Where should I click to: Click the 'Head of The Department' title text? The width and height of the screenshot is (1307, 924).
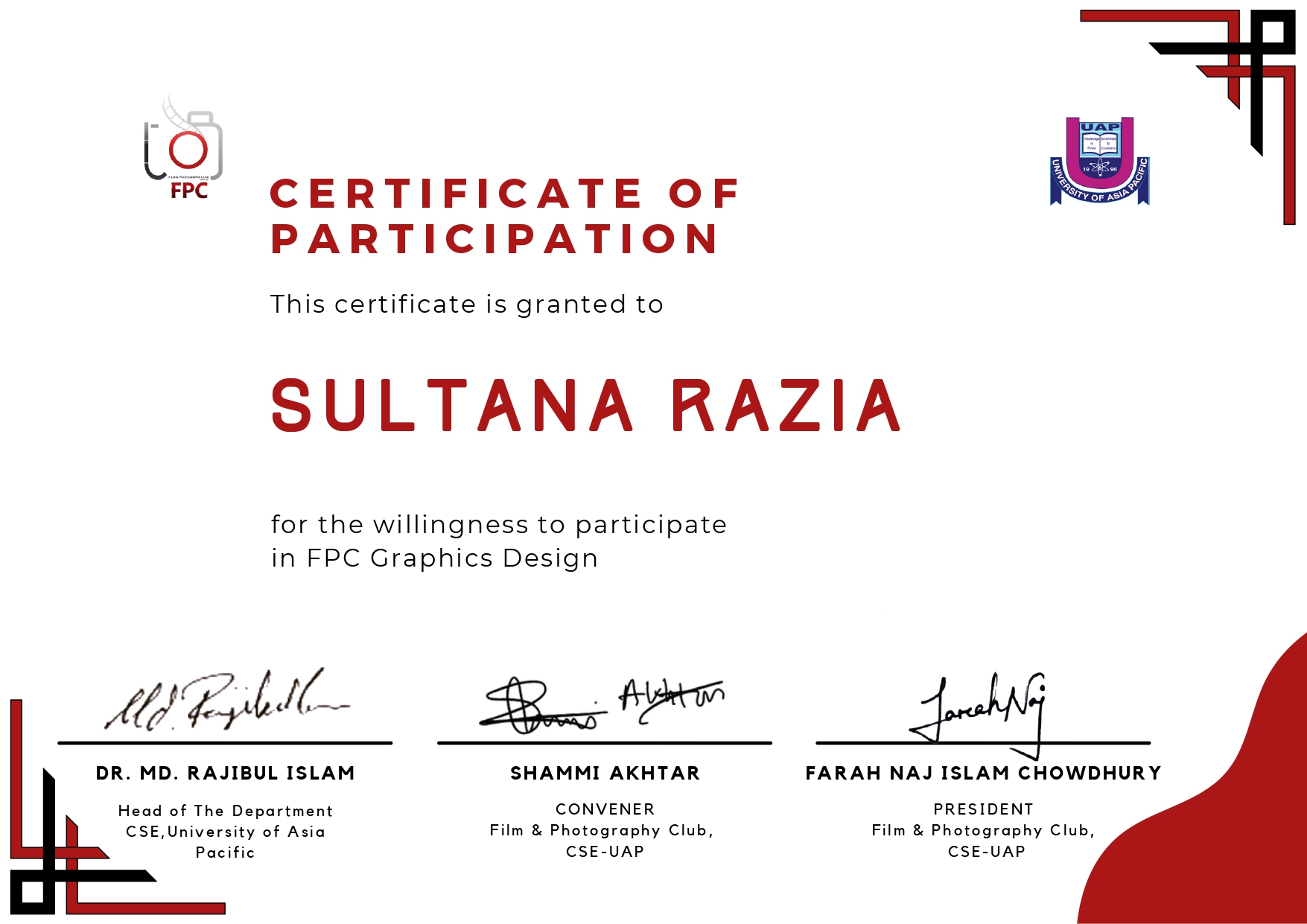tap(225, 811)
